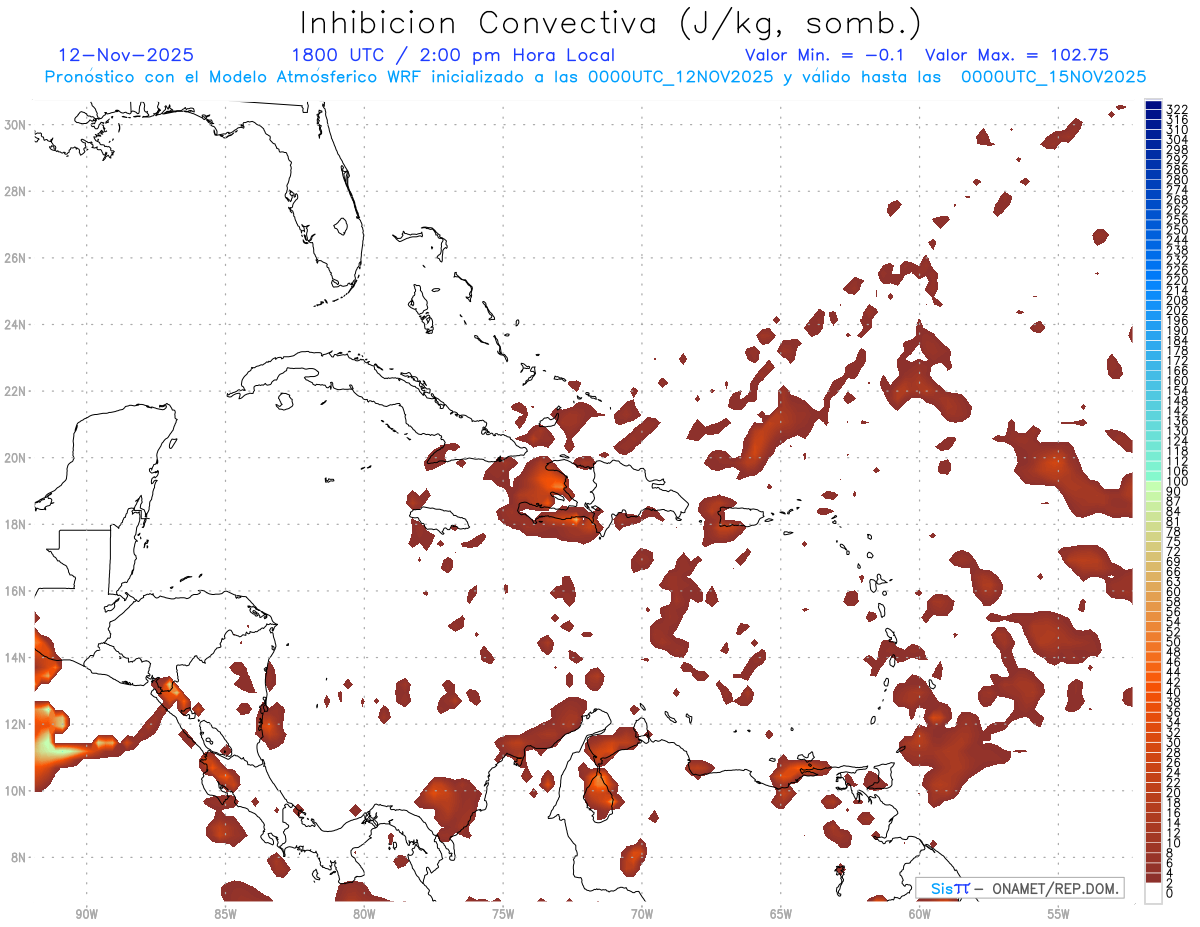The width and height of the screenshot is (1200, 927).
Task: Select the date label '12-Nov-2025'
Action: point(126,55)
